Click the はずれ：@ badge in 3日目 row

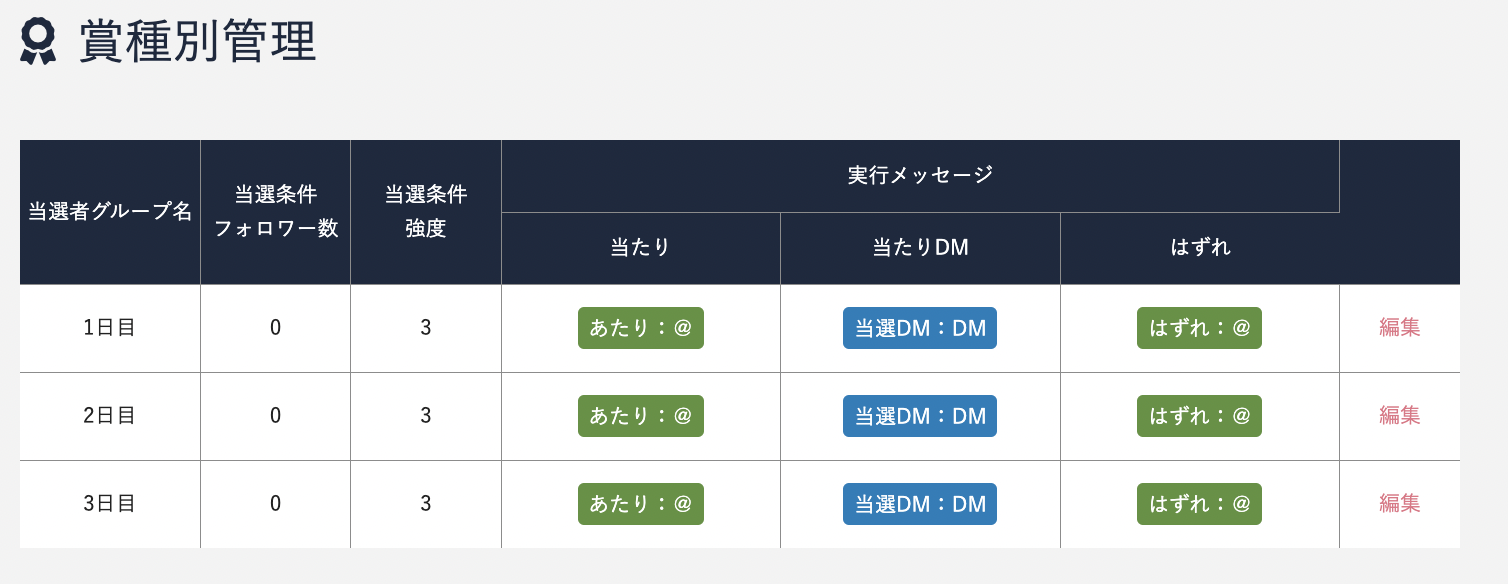click(x=1199, y=504)
